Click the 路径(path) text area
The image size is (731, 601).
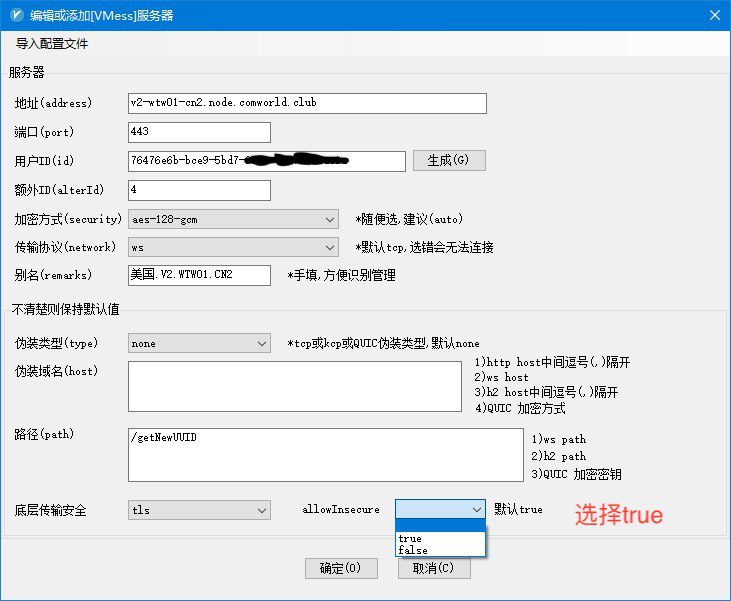(326, 455)
